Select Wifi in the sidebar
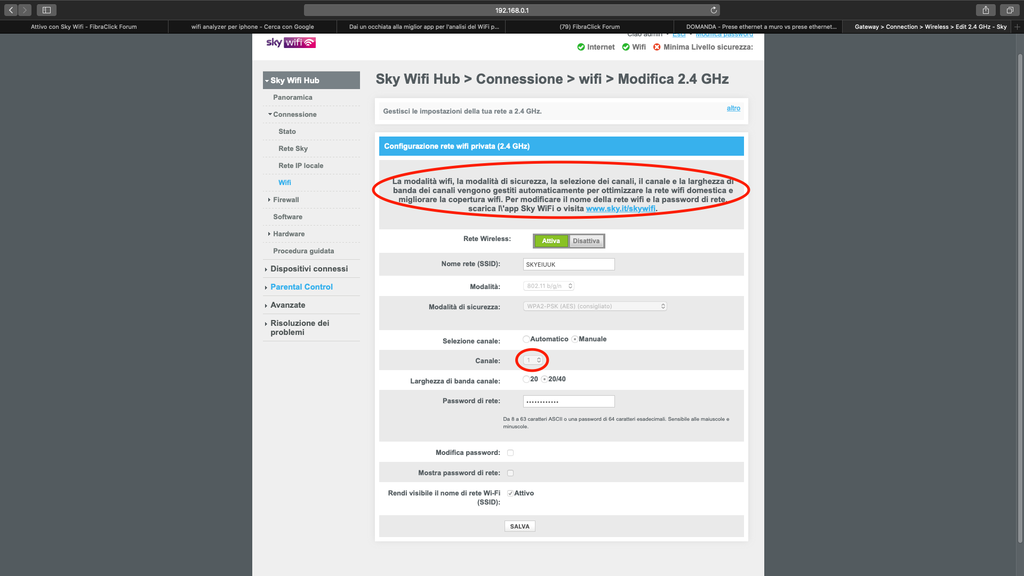 tap(285, 182)
